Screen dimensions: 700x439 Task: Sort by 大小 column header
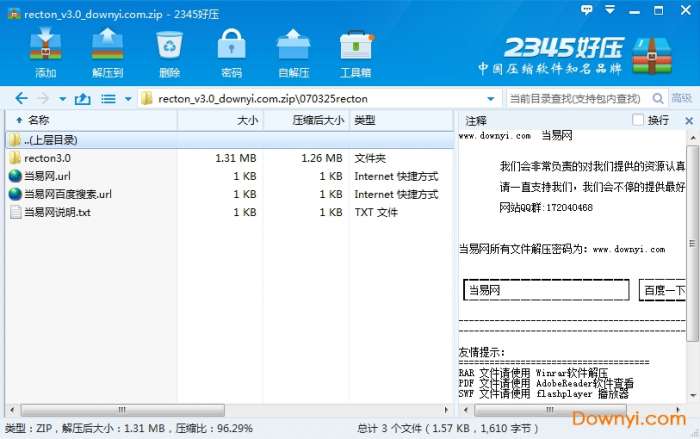[221, 120]
